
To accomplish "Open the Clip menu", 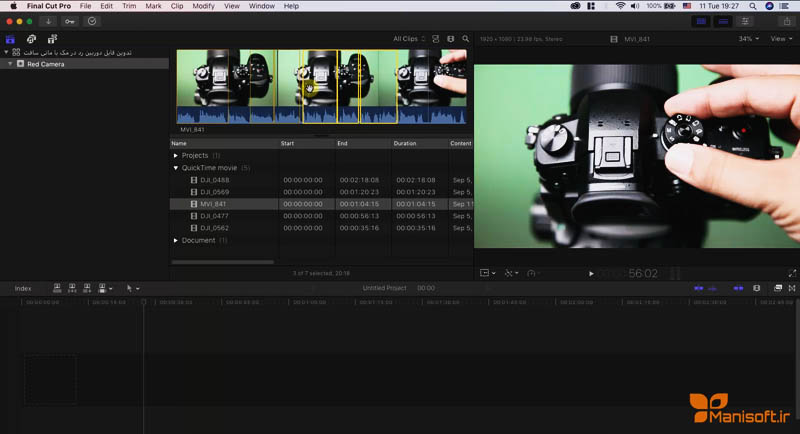I will (177, 6).
